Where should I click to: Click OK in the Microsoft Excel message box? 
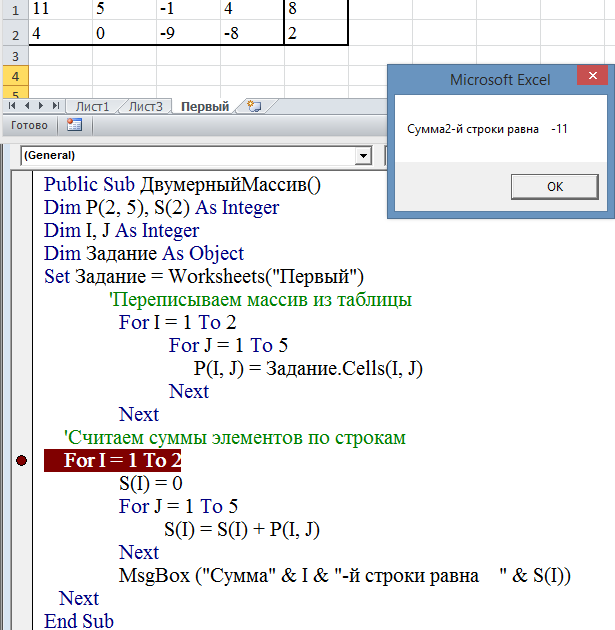555,186
